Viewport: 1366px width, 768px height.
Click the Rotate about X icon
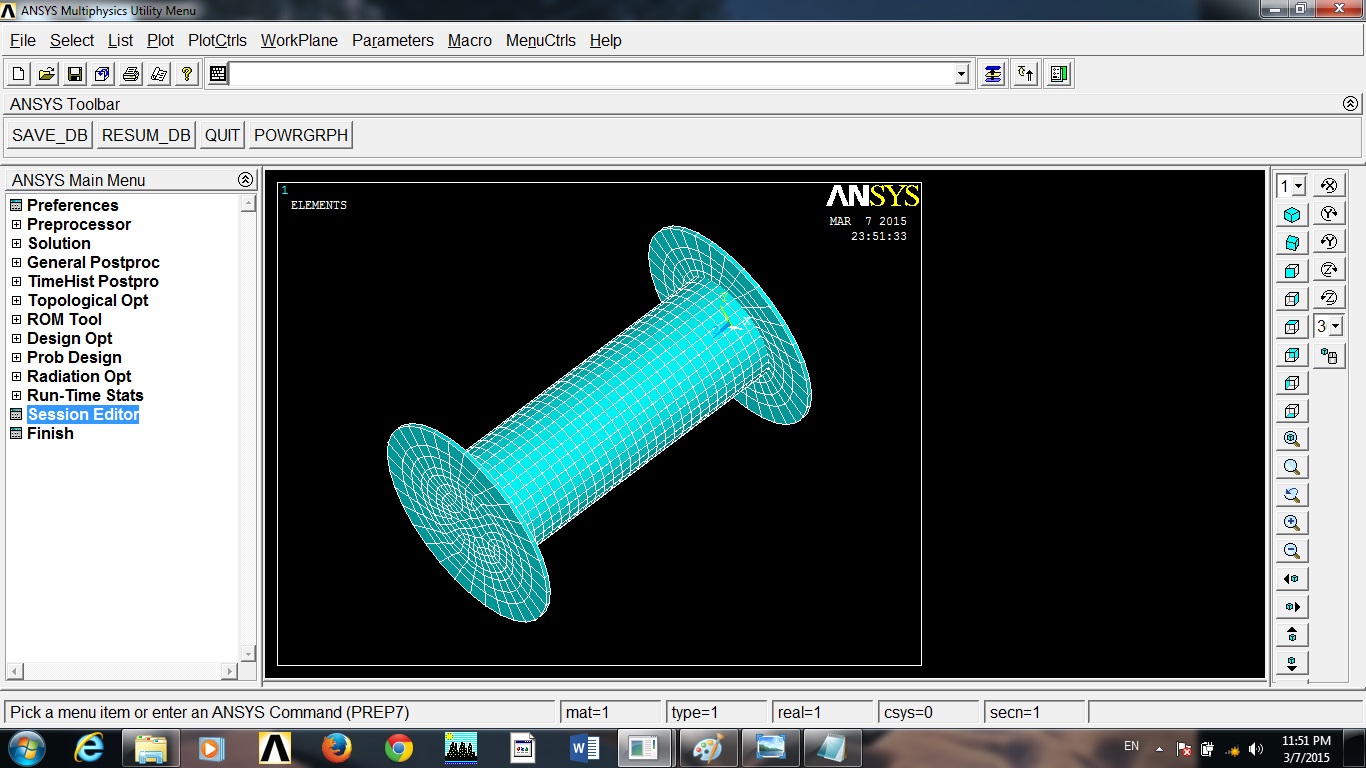point(1329,186)
